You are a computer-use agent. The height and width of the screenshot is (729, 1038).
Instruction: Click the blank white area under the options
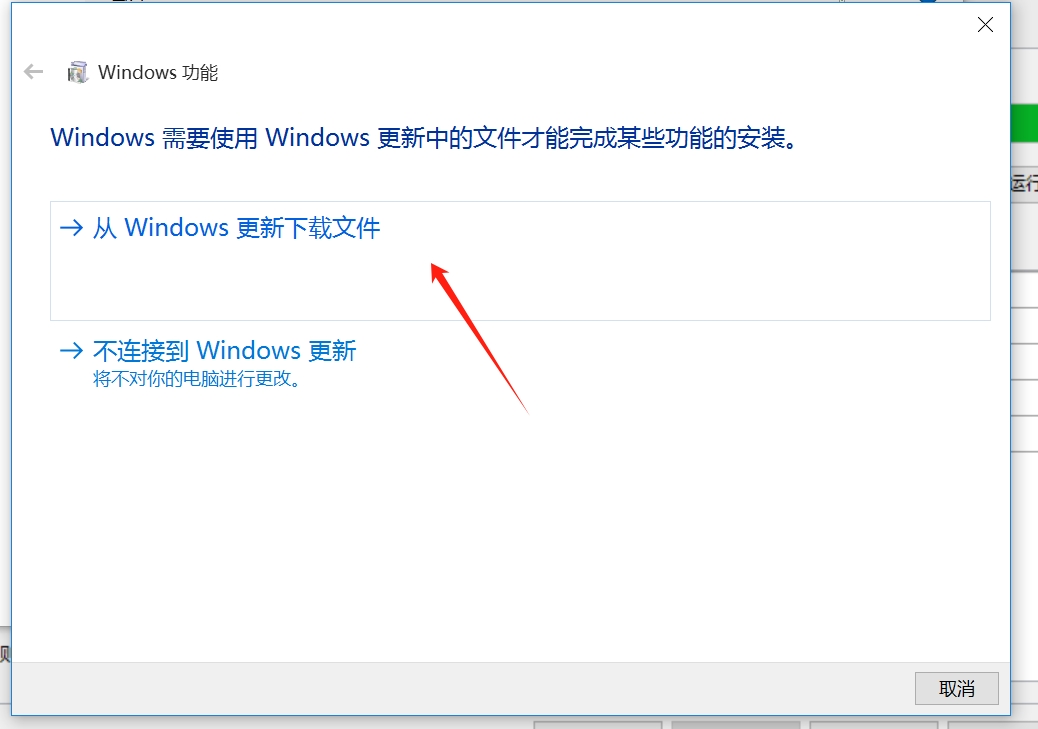coord(510,530)
